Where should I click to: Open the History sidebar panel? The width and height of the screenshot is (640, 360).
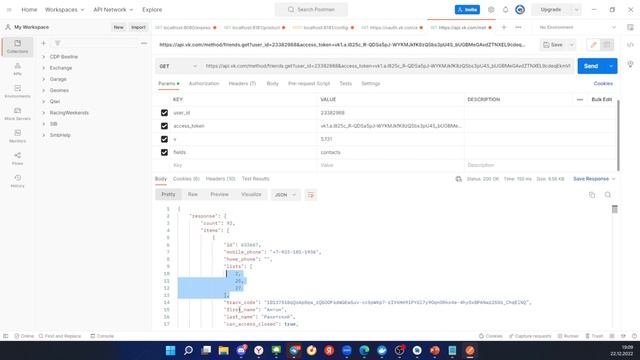[17, 181]
